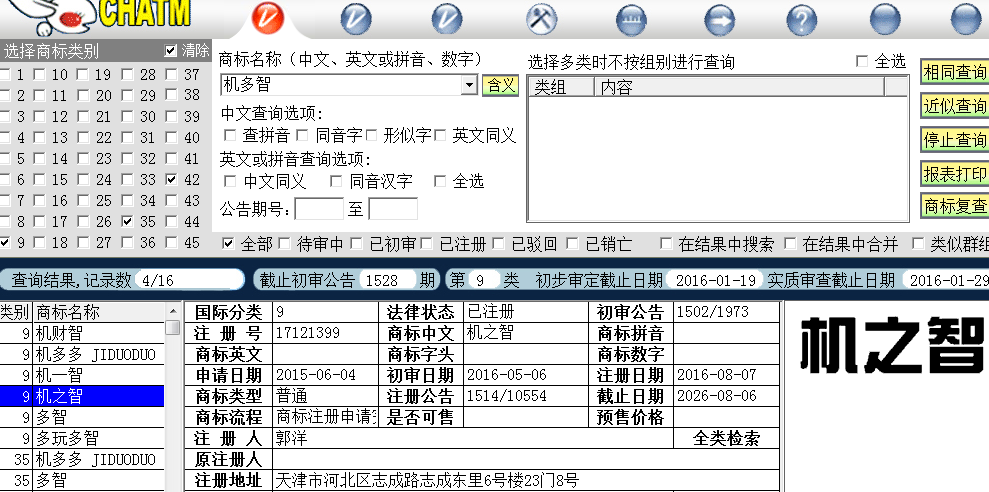Open the blue checkmark icon next to the hammer tools icon
989x492 pixels.
[x=447, y=19]
